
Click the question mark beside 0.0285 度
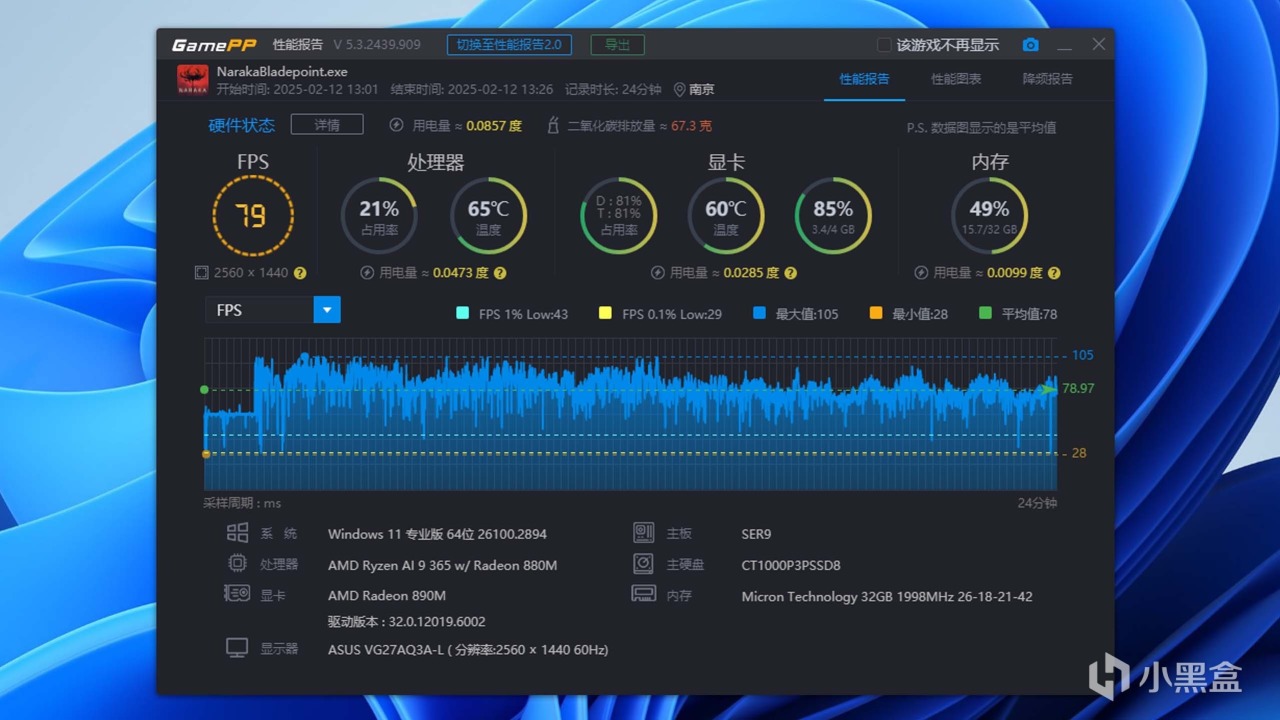coord(790,273)
